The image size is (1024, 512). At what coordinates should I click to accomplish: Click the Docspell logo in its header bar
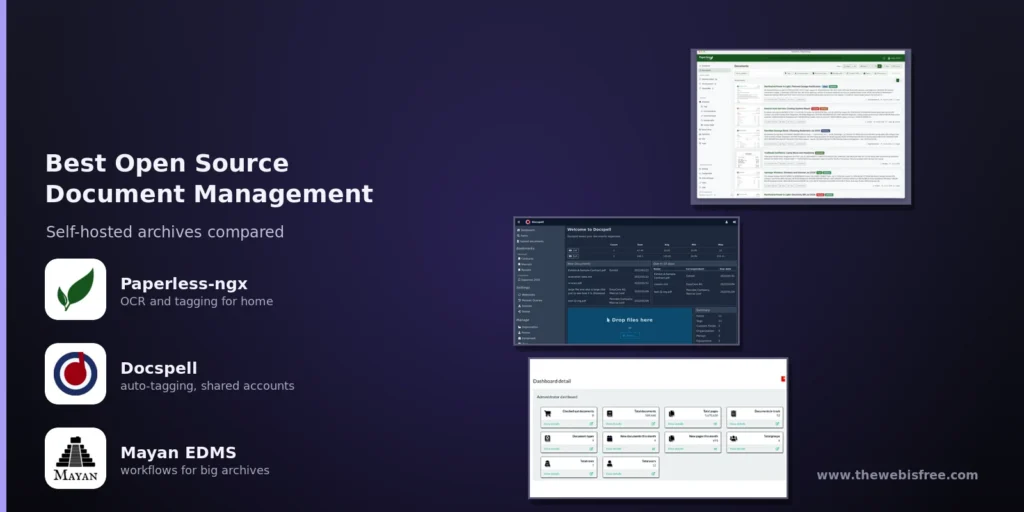(528, 222)
